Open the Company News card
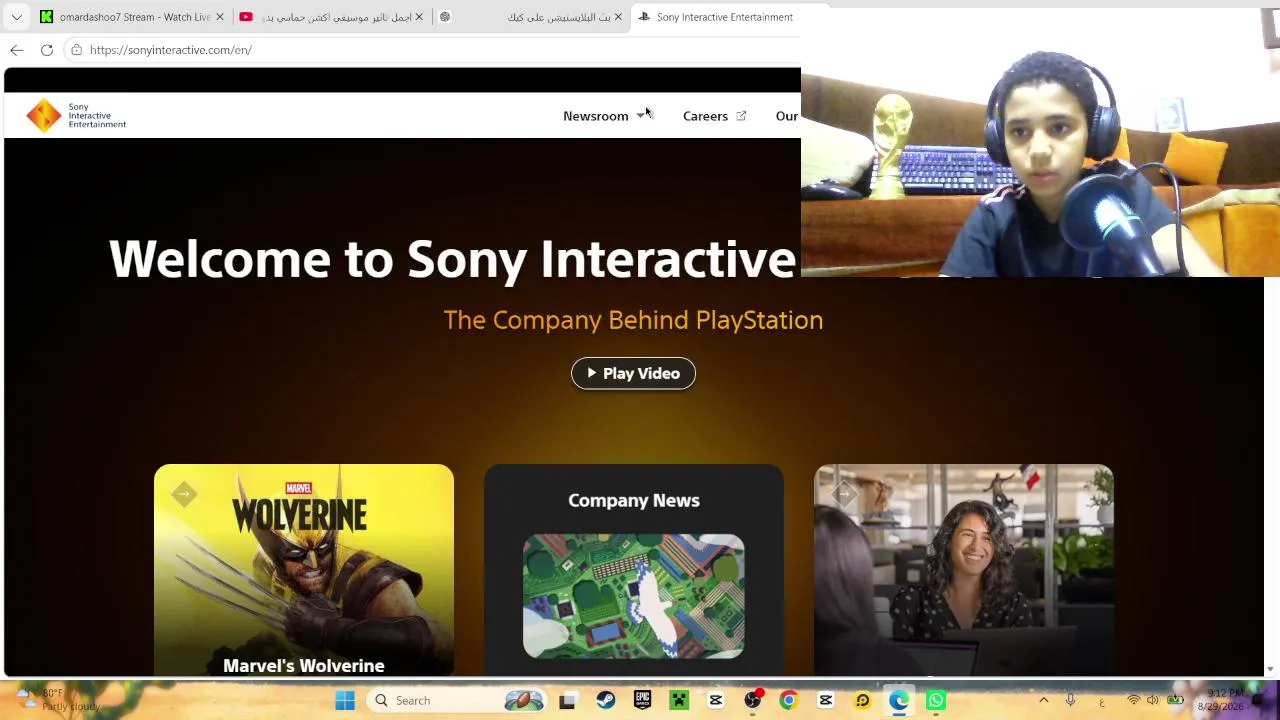This screenshot has width=1280, height=720. pyautogui.click(x=634, y=570)
